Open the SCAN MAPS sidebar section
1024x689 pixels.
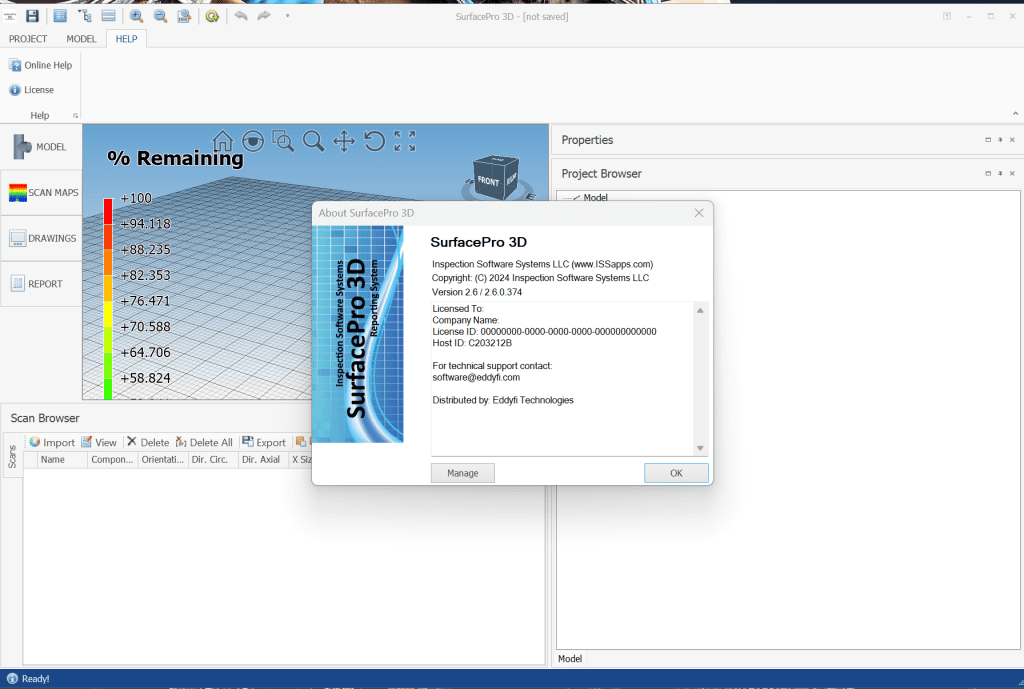40,192
